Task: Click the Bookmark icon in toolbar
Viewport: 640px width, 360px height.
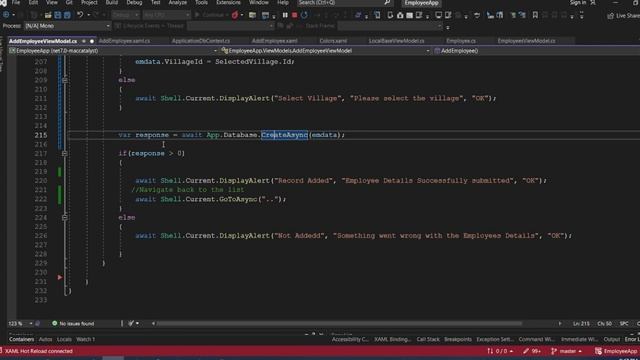Action: pos(535,15)
